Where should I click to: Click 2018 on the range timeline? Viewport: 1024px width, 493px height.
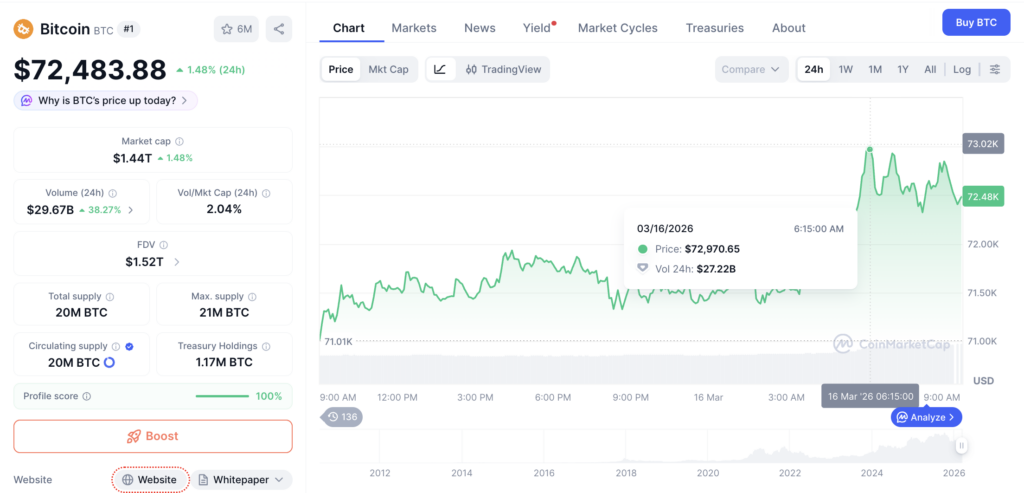click(x=626, y=473)
